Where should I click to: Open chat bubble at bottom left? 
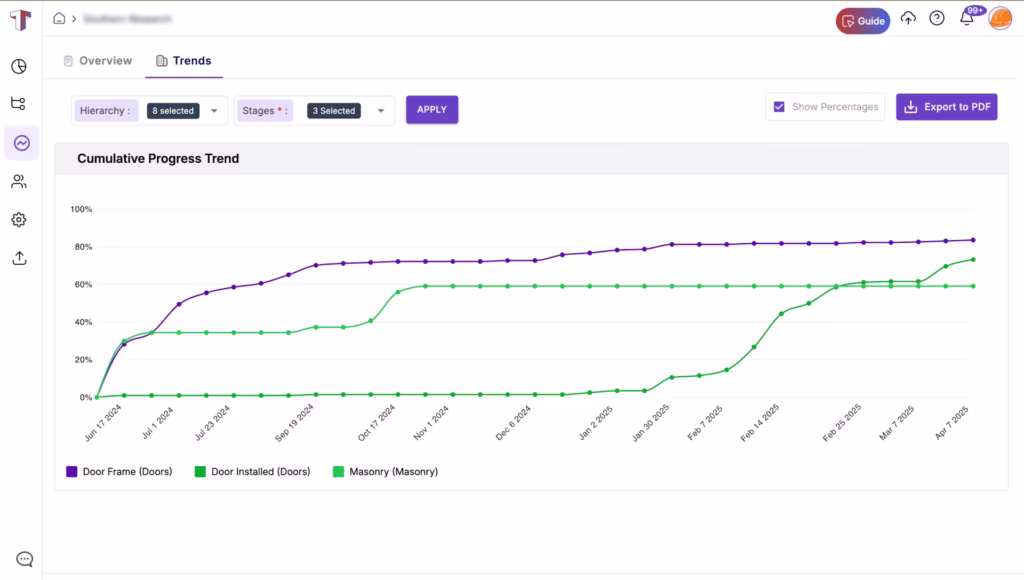point(24,559)
